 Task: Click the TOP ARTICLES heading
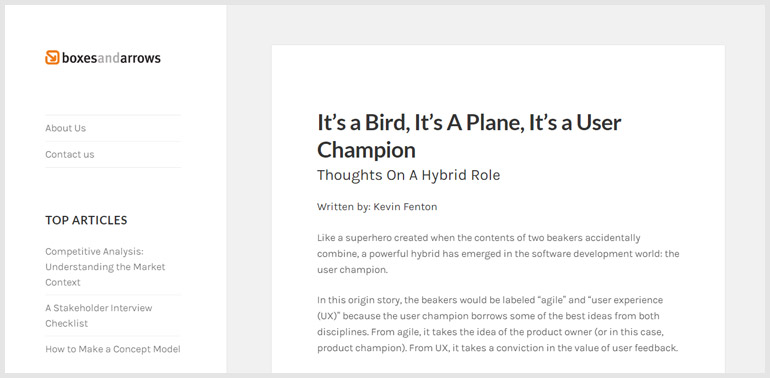coord(86,220)
